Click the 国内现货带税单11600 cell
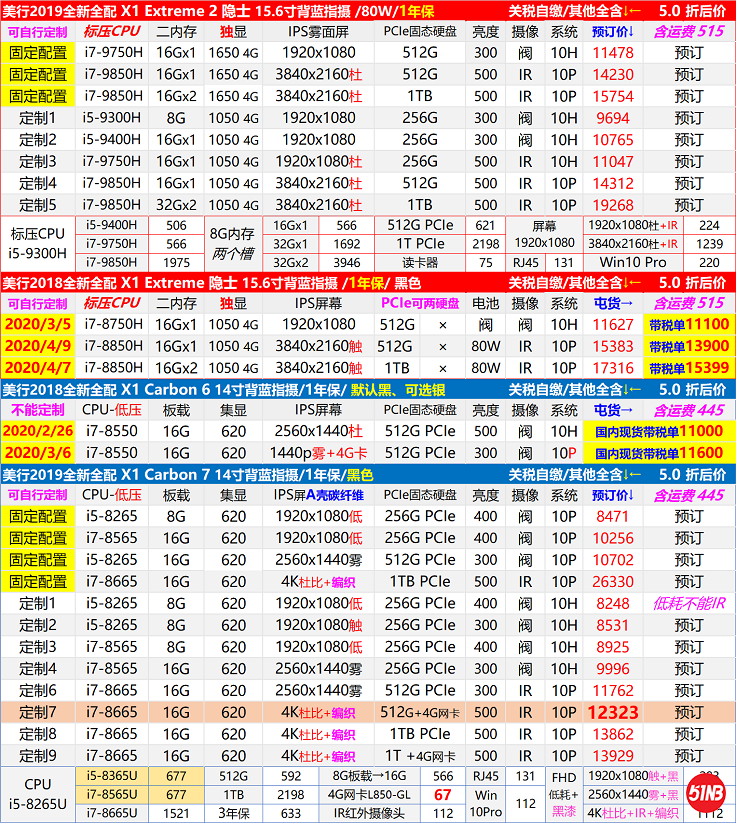This screenshot has height=823, width=736. [658, 453]
